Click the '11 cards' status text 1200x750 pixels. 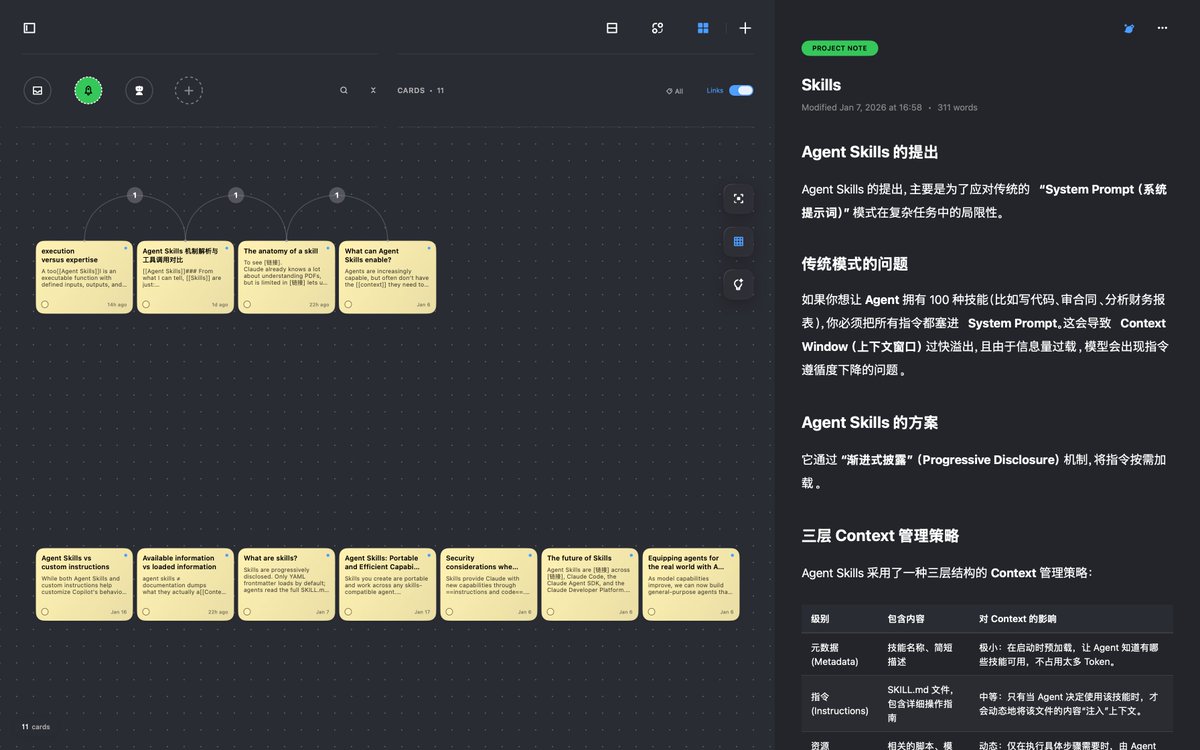[36, 727]
